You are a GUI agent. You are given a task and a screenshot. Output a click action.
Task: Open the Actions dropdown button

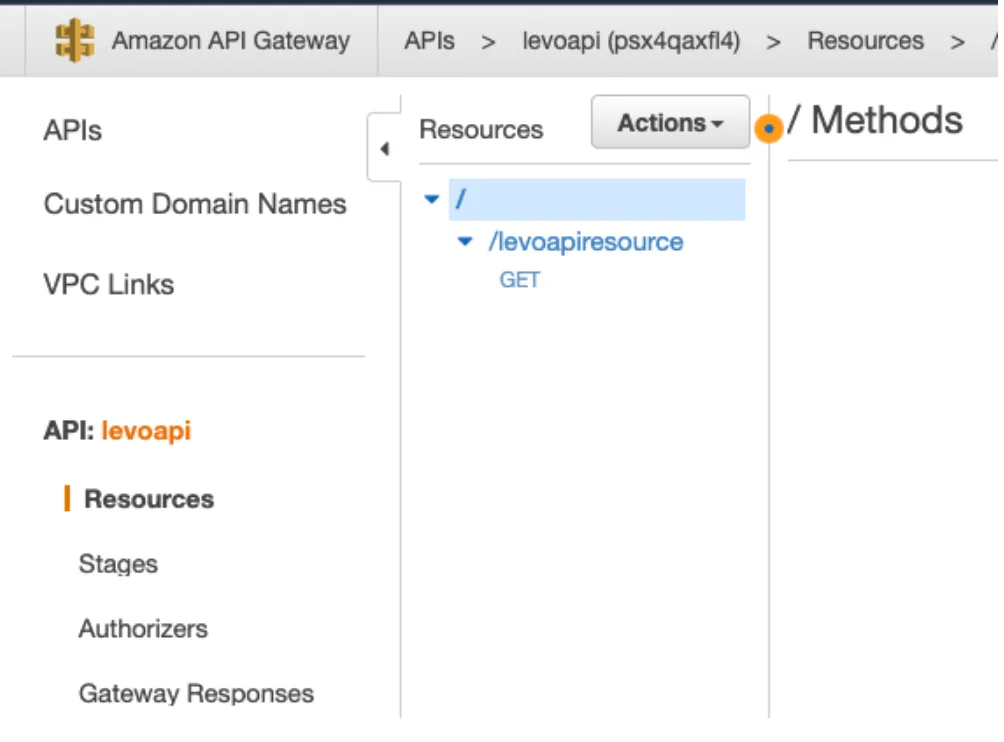pyautogui.click(x=670, y=122)
